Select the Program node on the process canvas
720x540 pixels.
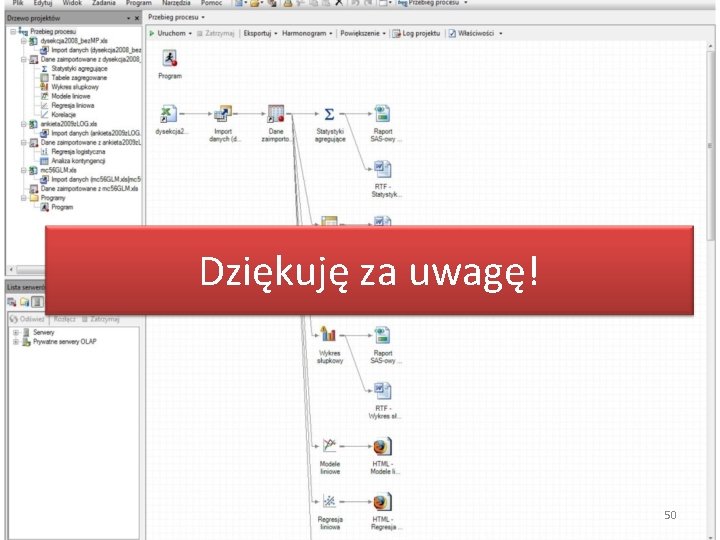tap(170, 64)
